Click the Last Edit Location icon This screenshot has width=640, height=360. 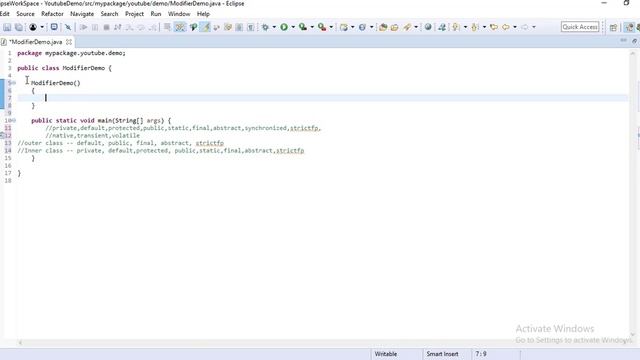coord(494,27)
